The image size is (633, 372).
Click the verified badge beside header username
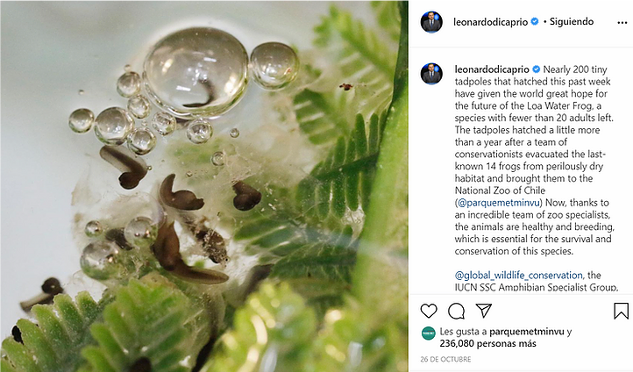pyautogui.click(x=534, y=21)
